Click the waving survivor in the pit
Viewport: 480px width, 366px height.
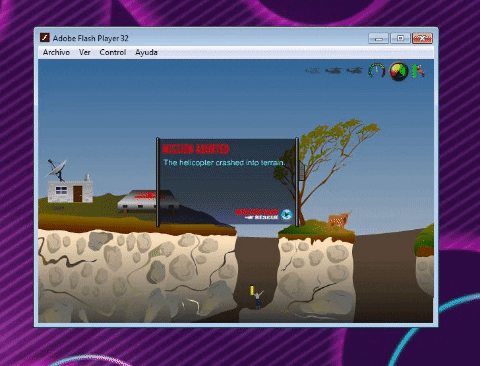pyautogui.click(x=258, y=300)
